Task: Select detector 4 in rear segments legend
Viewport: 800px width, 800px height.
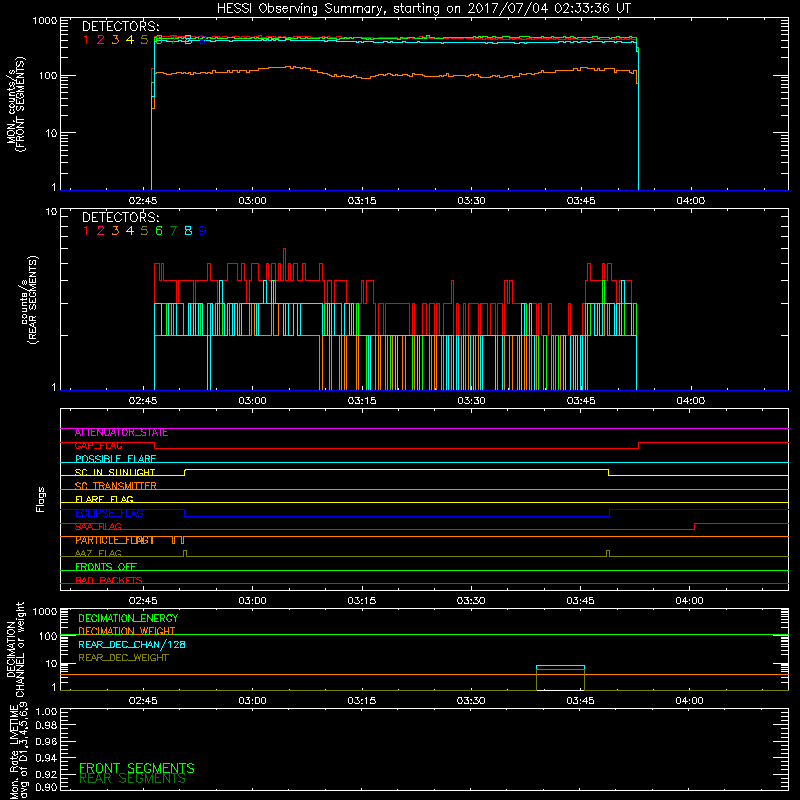Action: click(x=130, y=231)
